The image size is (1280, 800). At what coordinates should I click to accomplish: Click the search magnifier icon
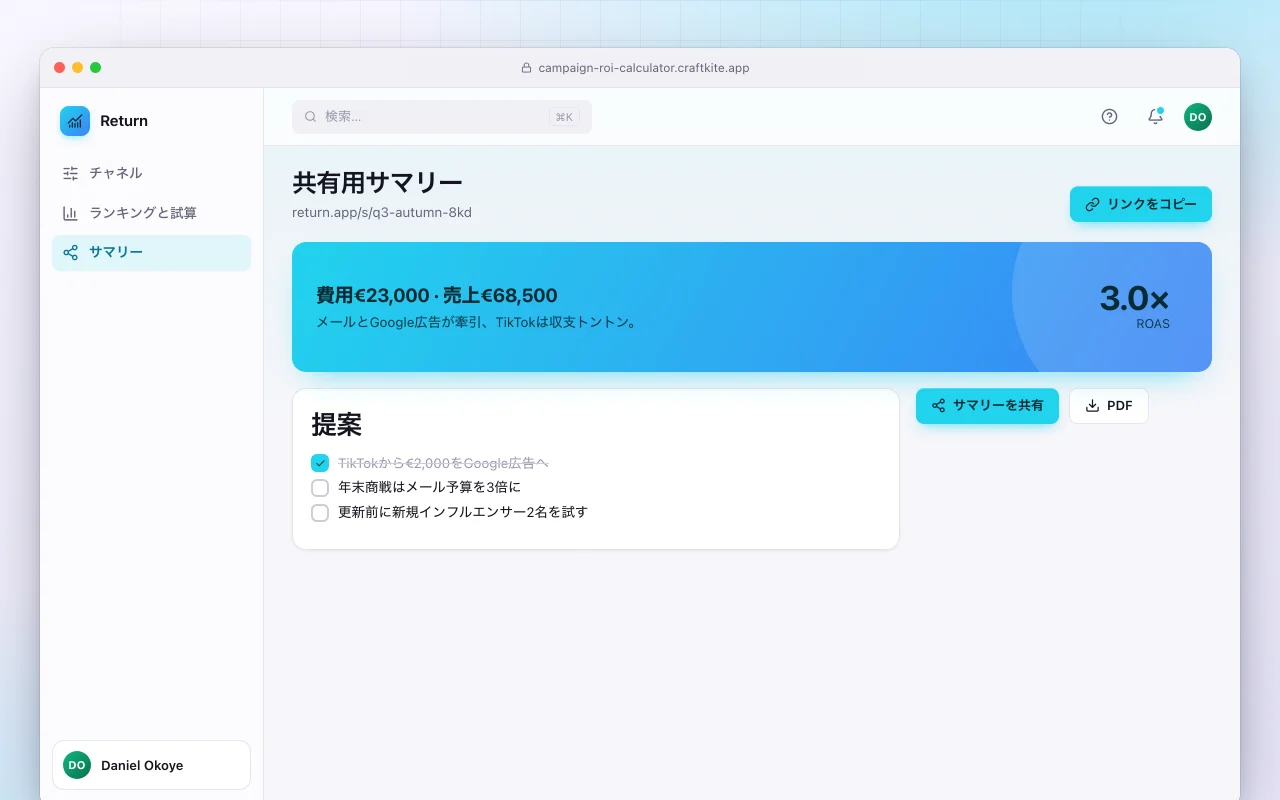tap(311, 117)
